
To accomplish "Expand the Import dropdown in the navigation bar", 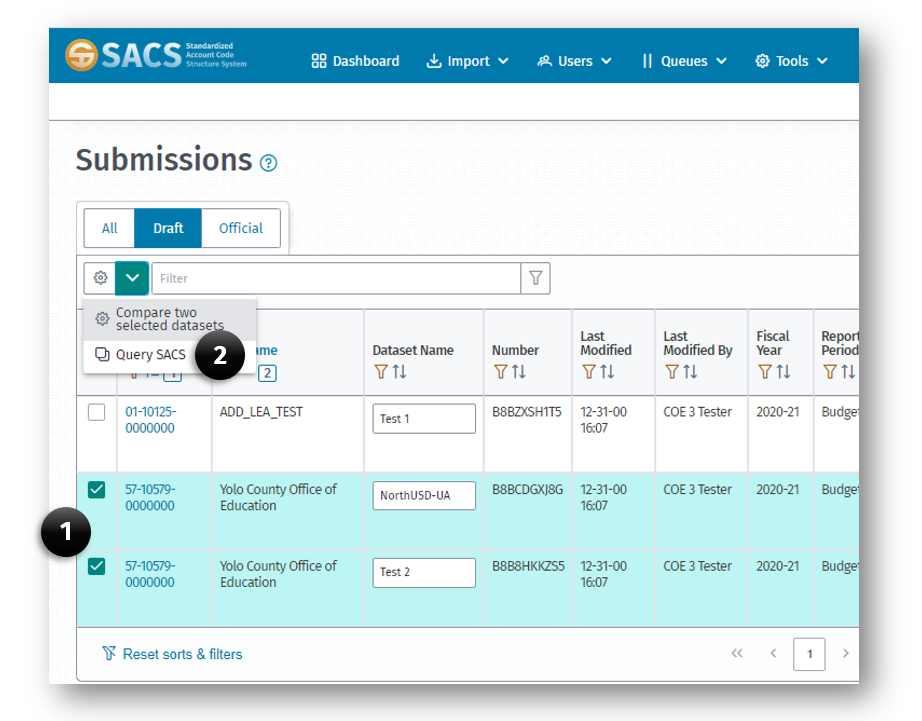I will [x=467, y=61].
